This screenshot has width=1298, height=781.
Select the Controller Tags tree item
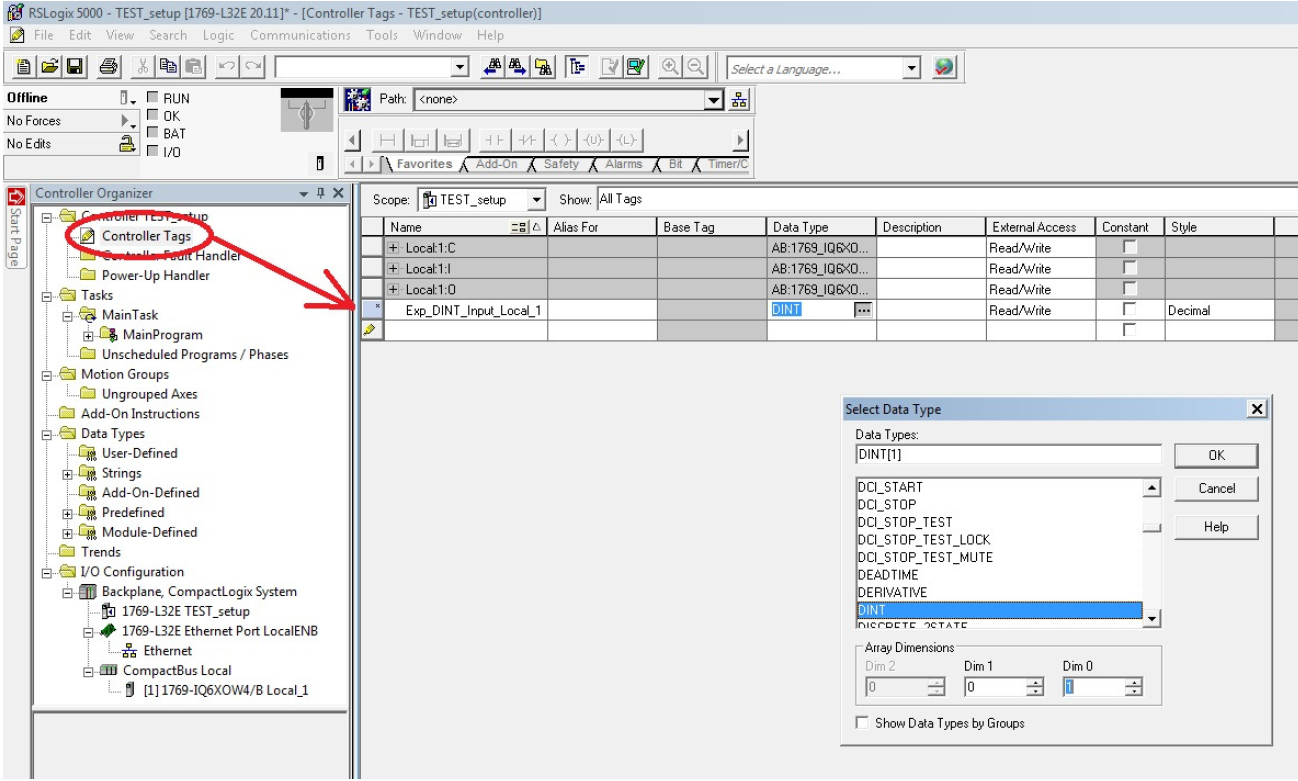click(x=146, y=236)
